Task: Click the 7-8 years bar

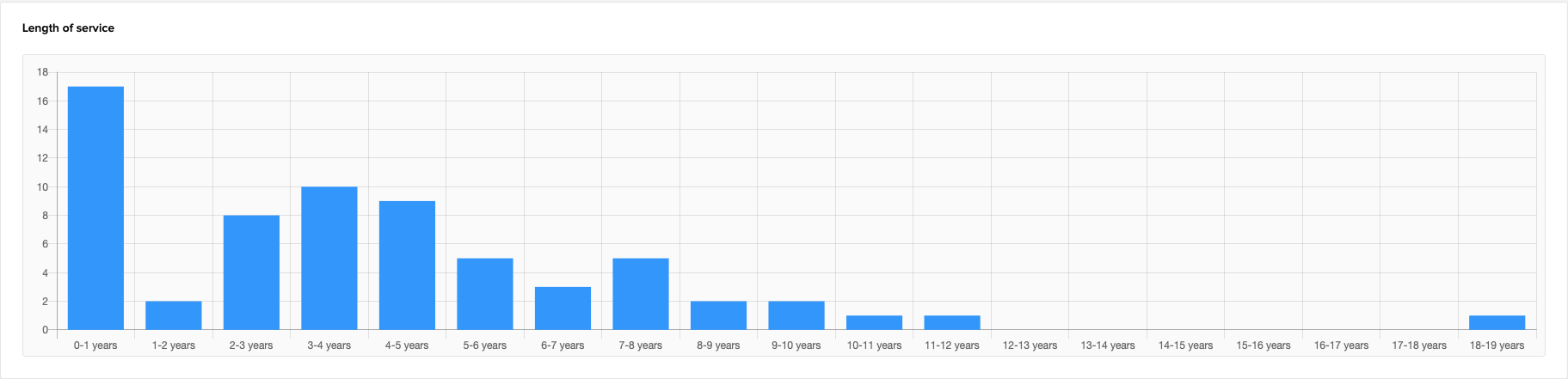Action: pos(640,294)
